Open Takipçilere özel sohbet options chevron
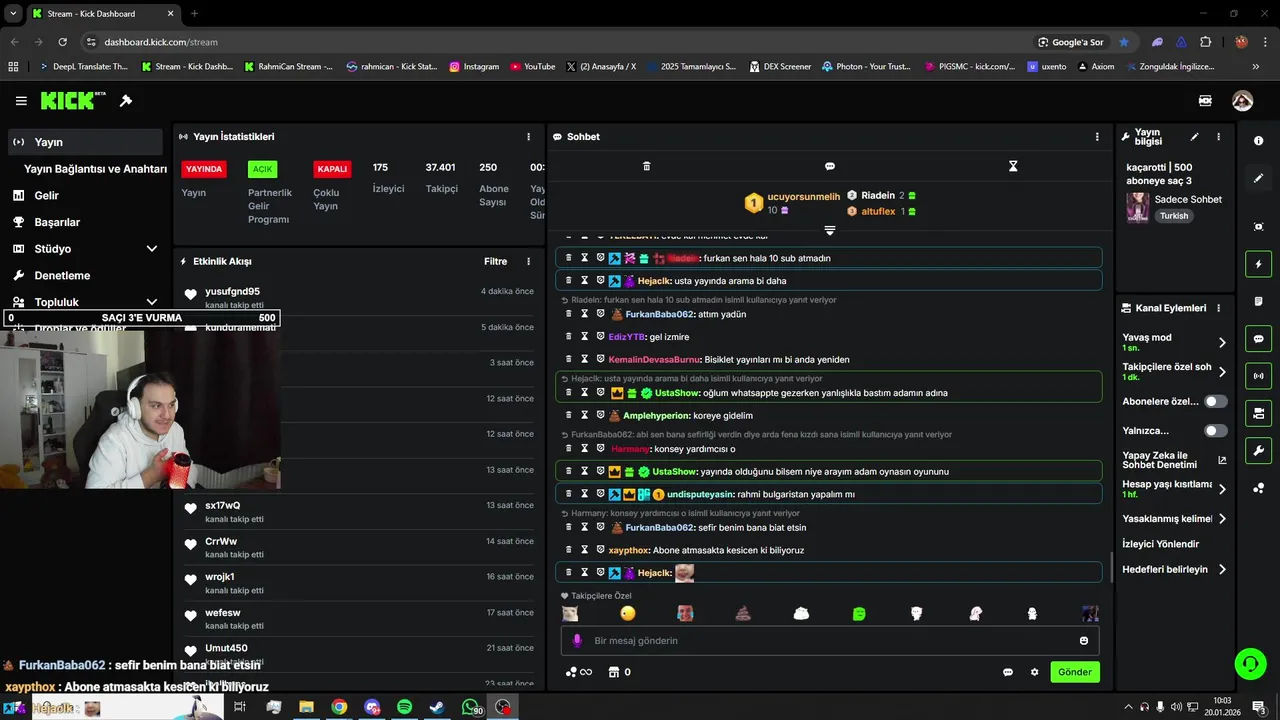1280x720 pixels. tap(1222, 372)
